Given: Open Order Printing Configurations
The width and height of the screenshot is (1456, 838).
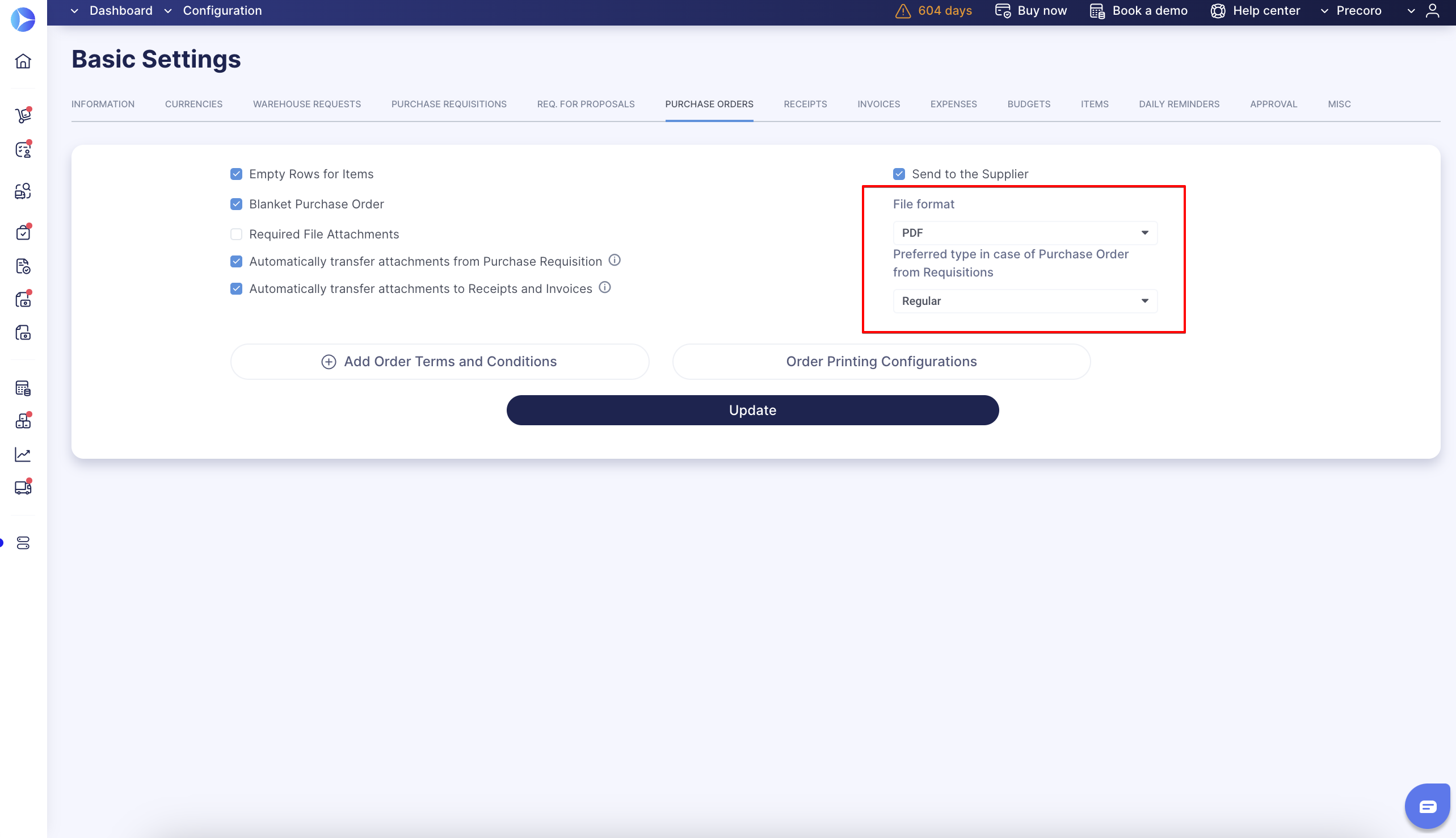Looking at the screenshot, I should tap(882, 362).
